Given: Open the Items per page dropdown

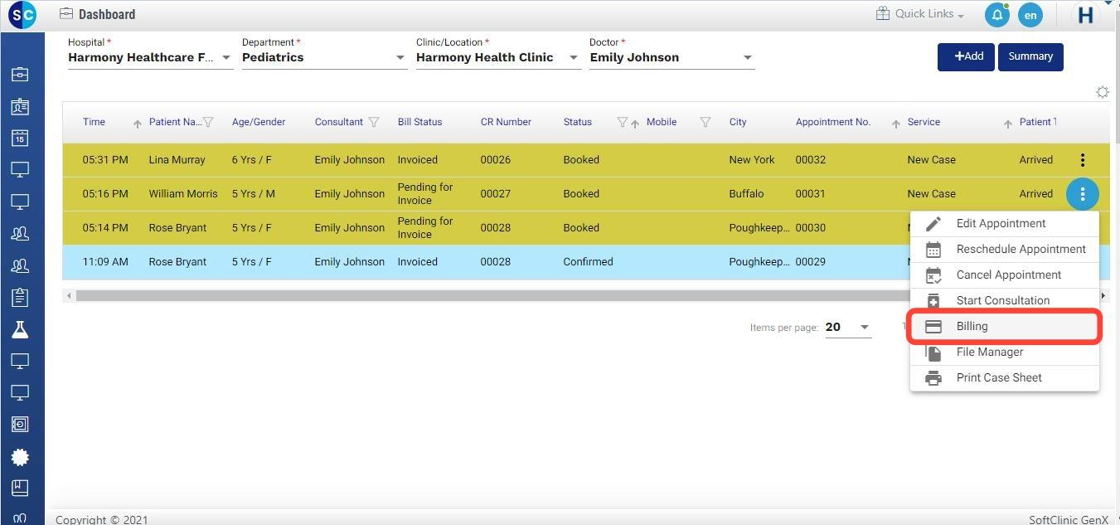Looking at the screenshot, I should (864, 328).
